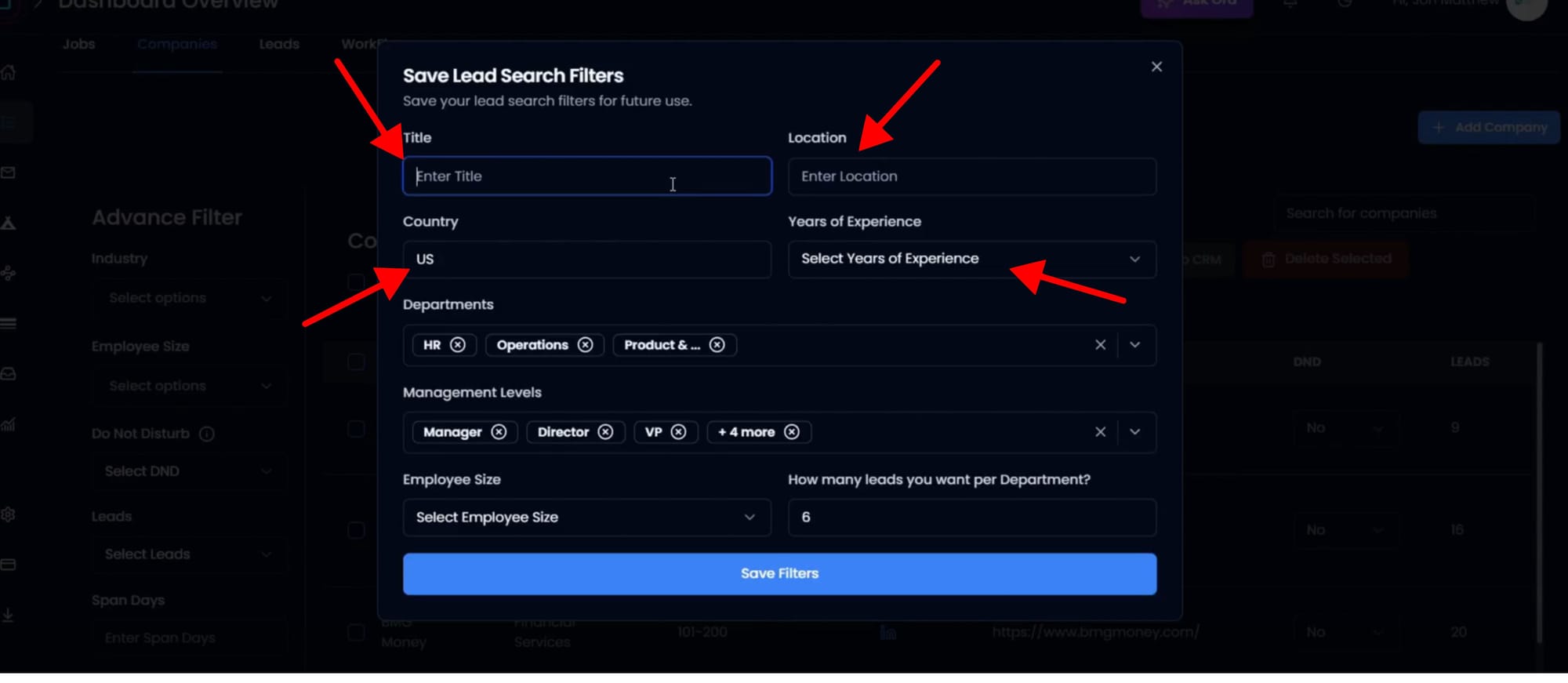
Task: Expand the Departments dropdown arrow
Action: coord(1134,345)
